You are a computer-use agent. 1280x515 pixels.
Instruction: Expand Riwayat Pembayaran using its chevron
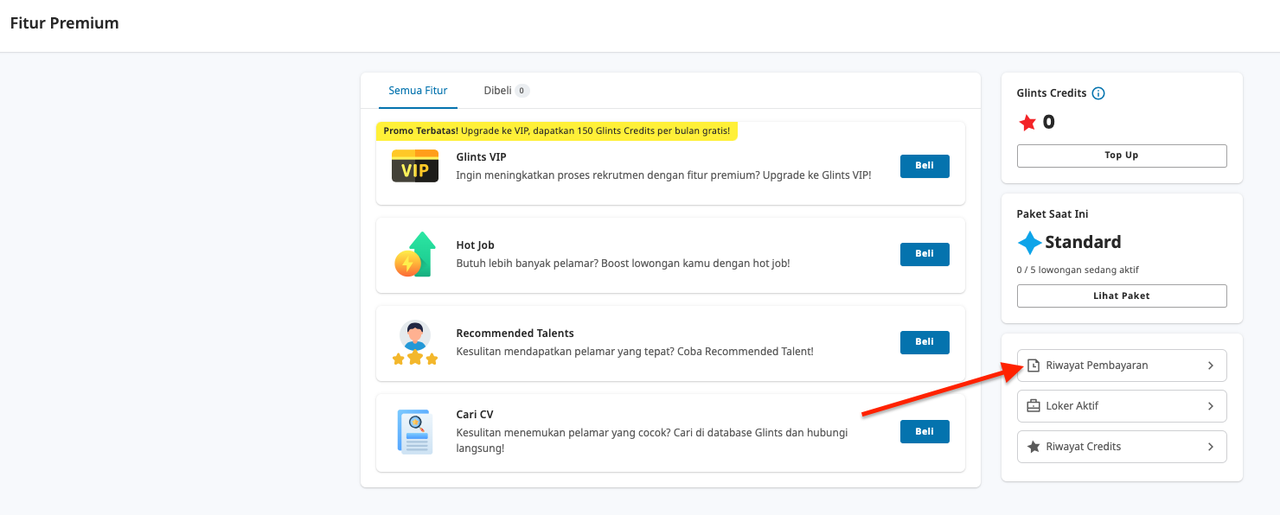click(1210, 366)
